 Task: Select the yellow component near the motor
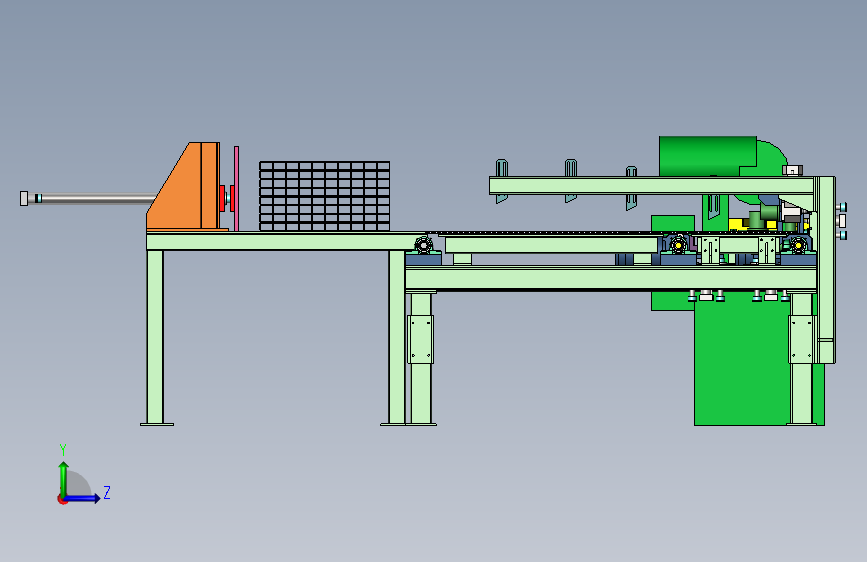(x=737, y=225)
